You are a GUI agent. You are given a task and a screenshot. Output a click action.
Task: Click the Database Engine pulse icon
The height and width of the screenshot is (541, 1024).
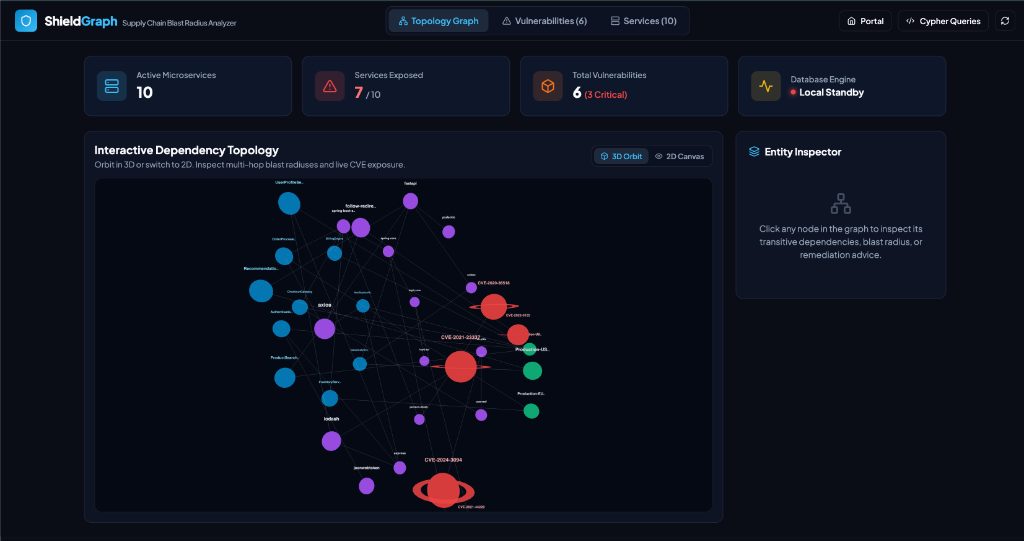click(766, 86)
